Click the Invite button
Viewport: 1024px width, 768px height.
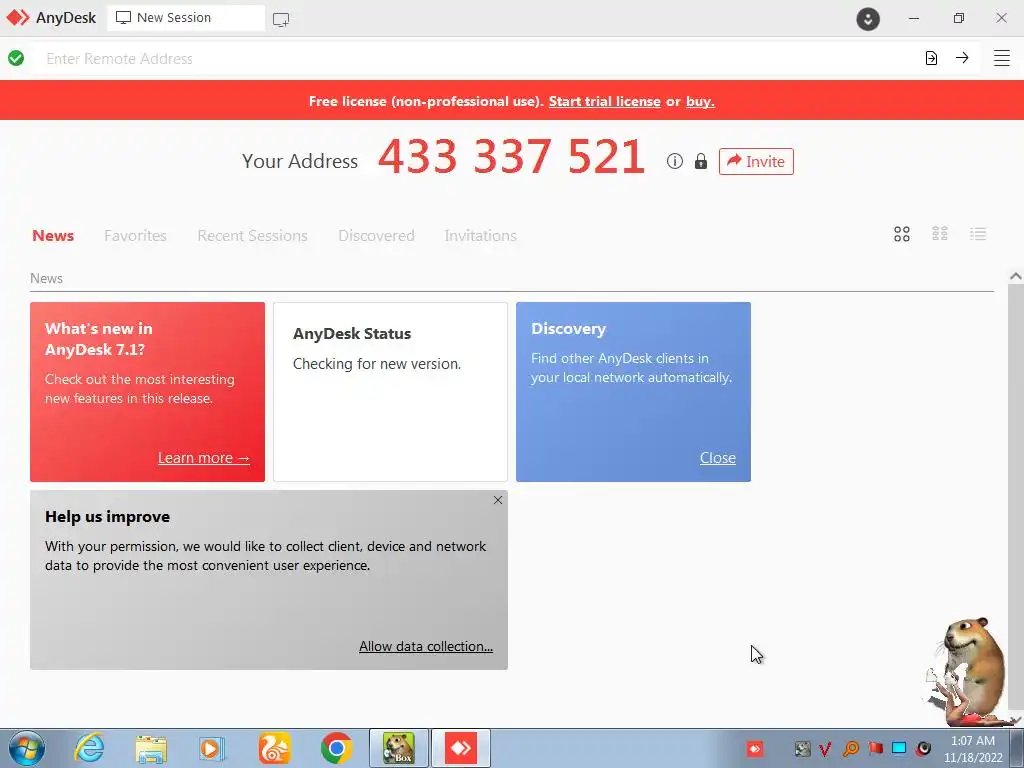(x=756, y=161)
